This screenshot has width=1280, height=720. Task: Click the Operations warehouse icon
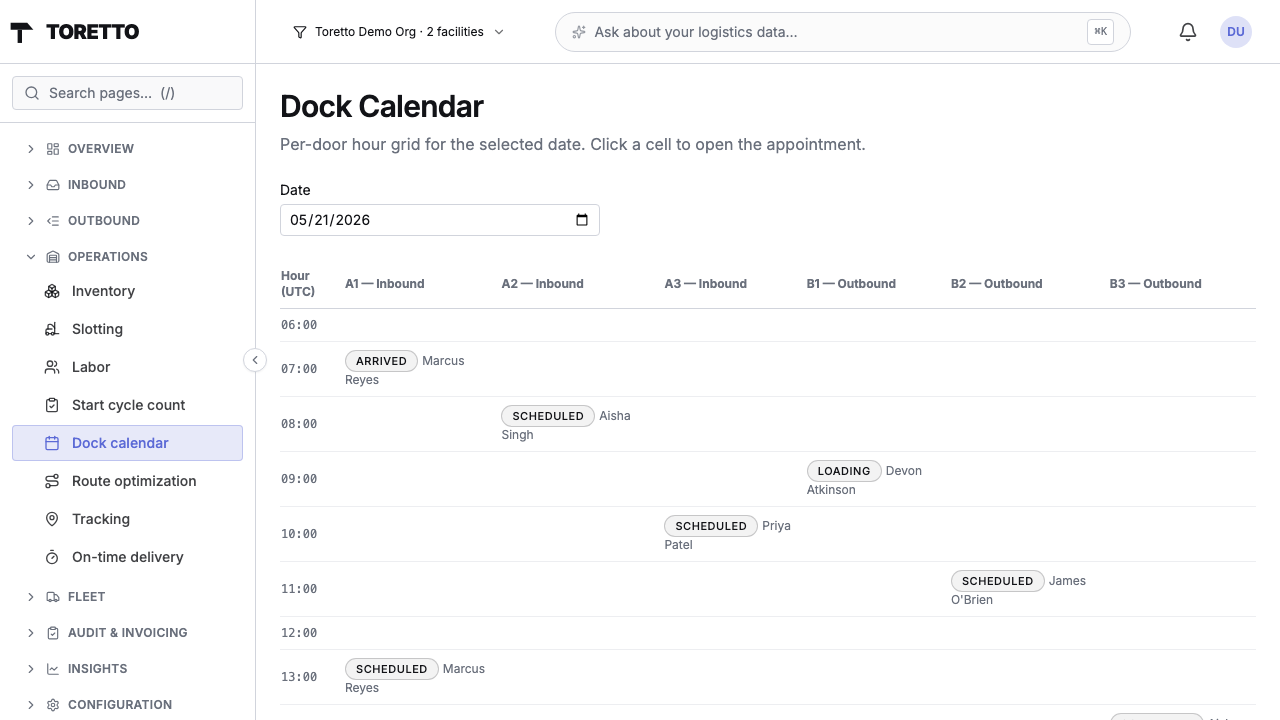(x=53, y=257)
